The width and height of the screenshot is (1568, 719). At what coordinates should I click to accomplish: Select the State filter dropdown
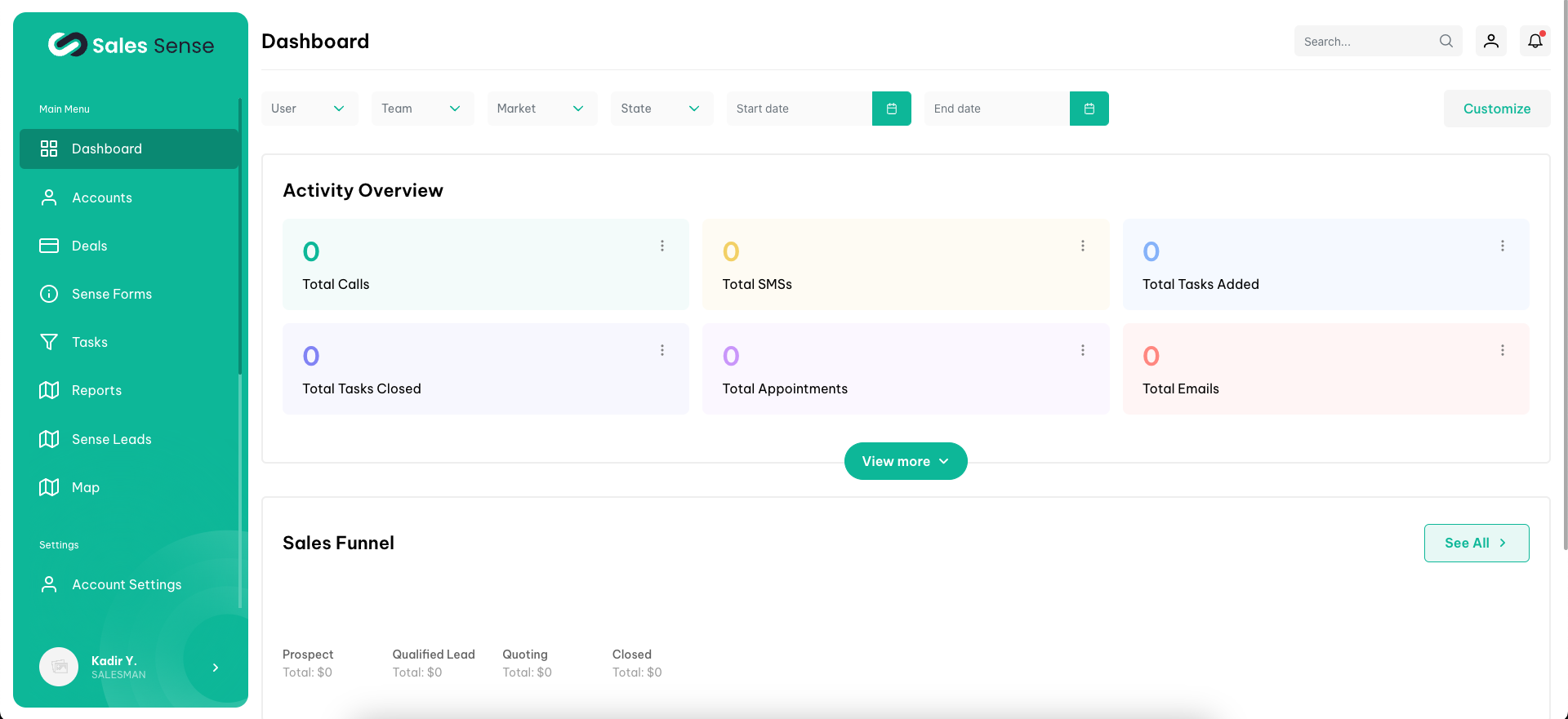coord(661,109)
